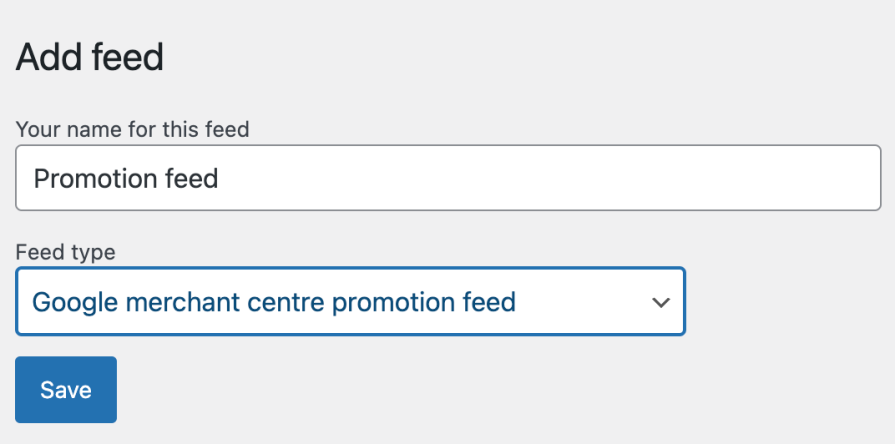Show feed type options list

(350, 301)
